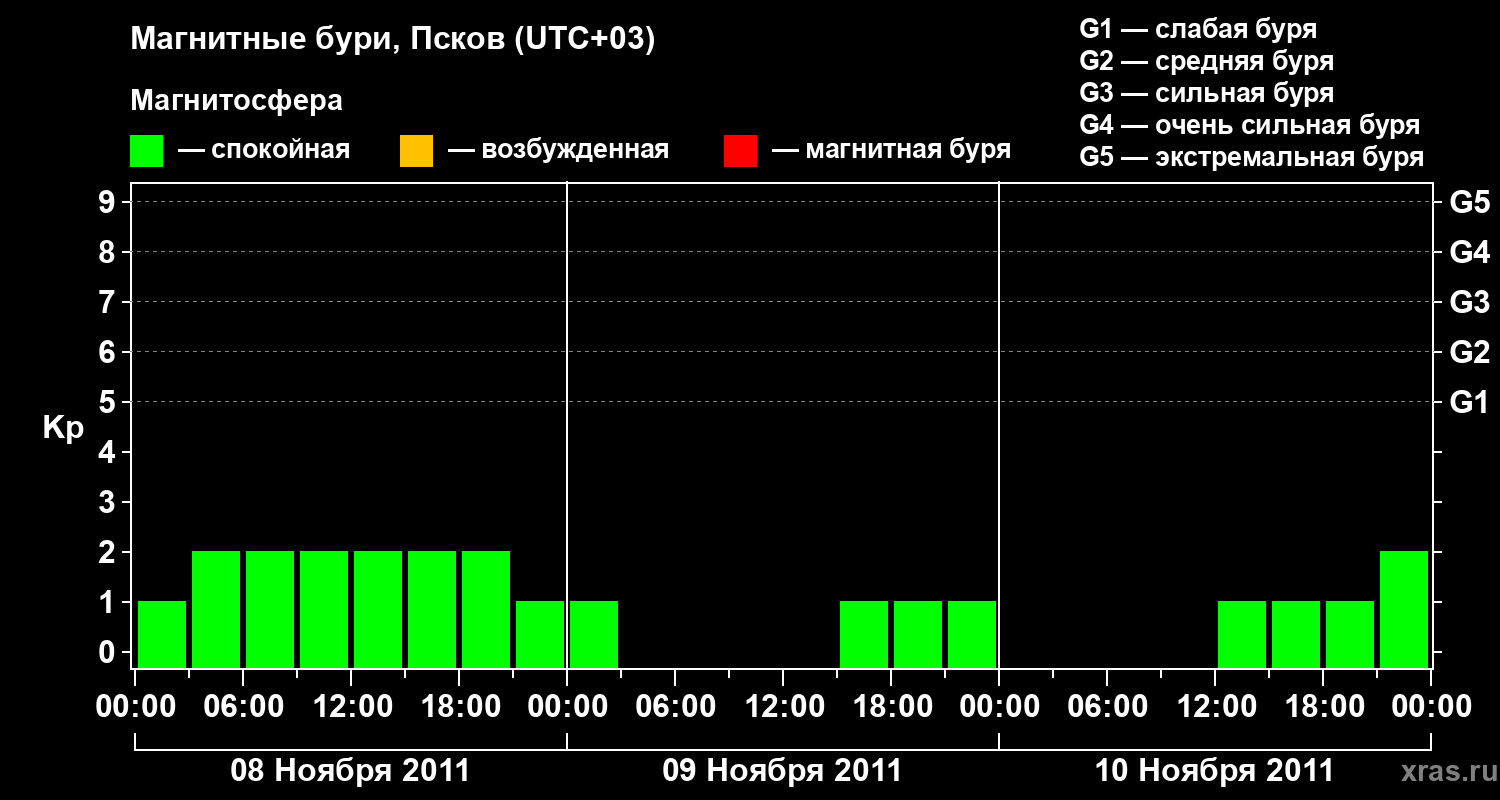This screenshot has height=800, width=1500.
Task: Select the "G5 — экстремальная буря" legend line
Action: click(1252, 157)
